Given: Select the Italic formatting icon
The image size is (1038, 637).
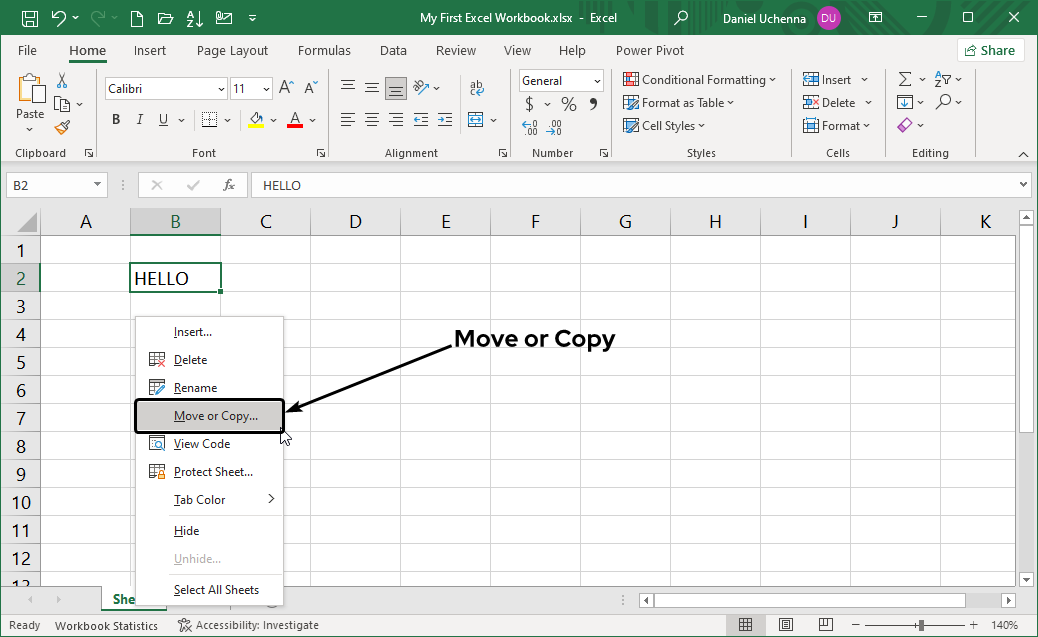Looking at the screenshot, I should coord(139,119).
